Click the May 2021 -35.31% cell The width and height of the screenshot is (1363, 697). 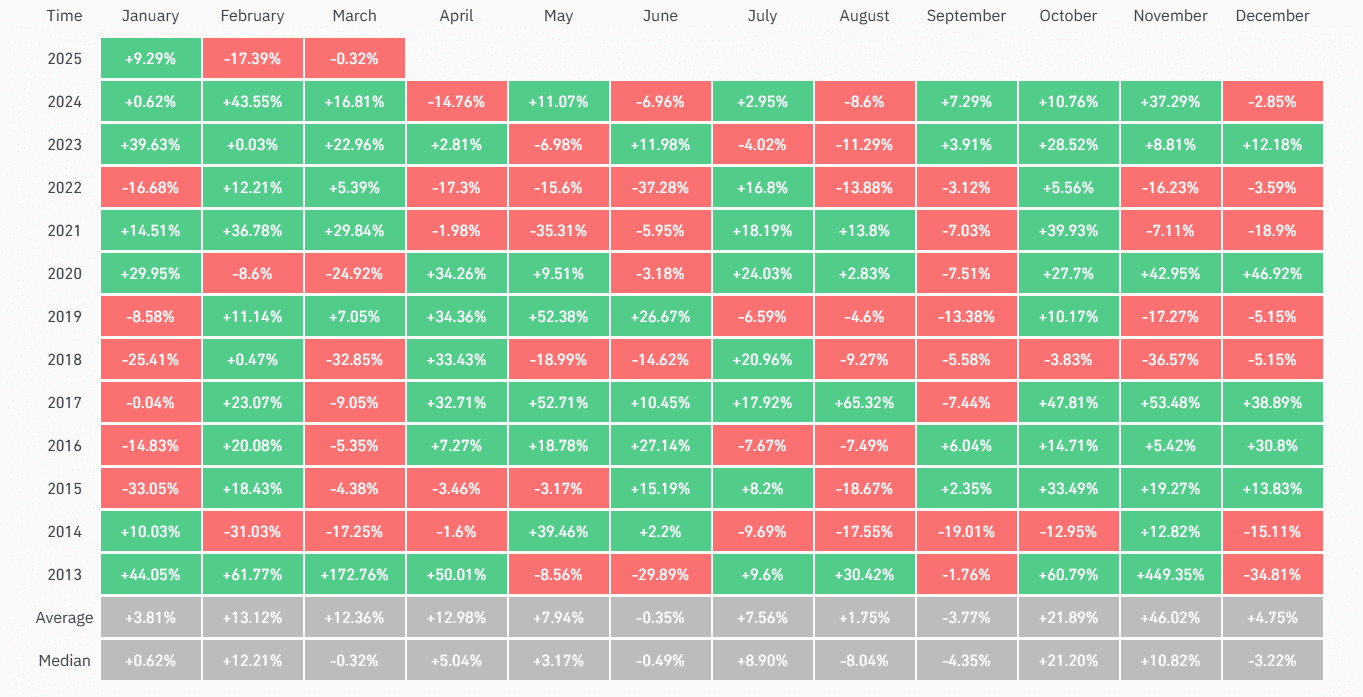(x=559, y=231)
